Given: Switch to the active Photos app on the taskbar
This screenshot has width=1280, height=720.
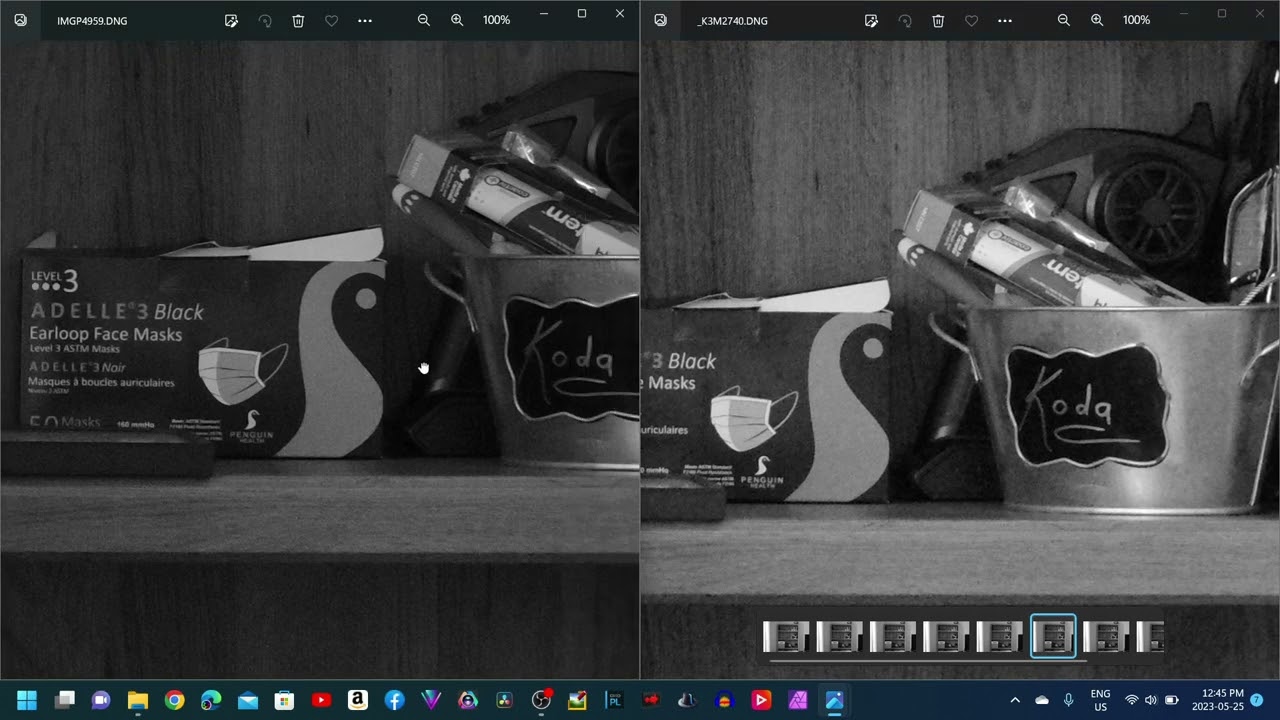Looking at the screenshot, I should click(834, 700).
